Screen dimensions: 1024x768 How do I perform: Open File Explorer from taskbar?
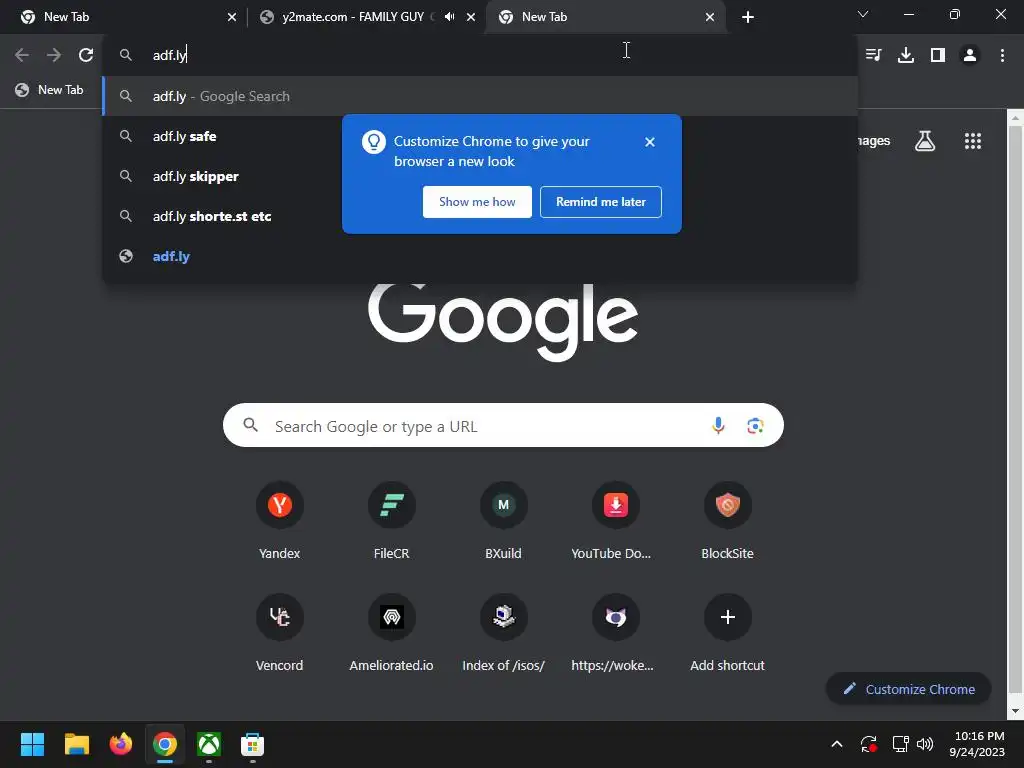click(76, 744)
